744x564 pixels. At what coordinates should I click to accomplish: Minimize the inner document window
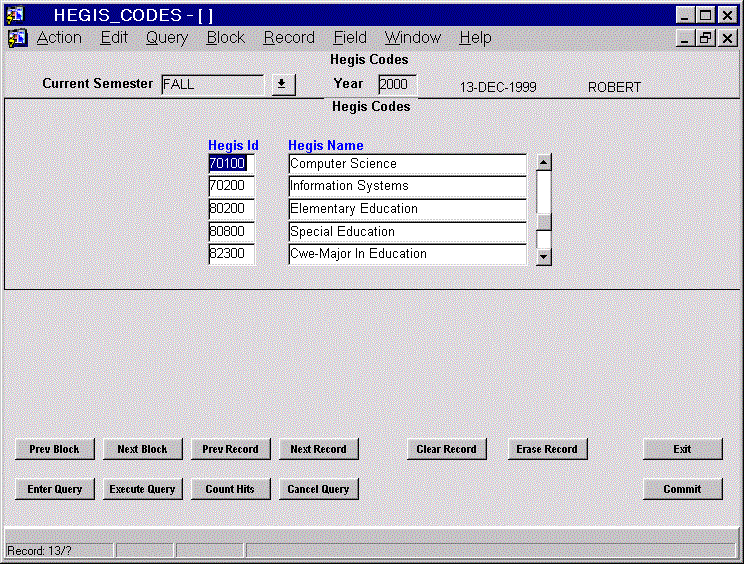pyautogui.click(x=685, y=38)
